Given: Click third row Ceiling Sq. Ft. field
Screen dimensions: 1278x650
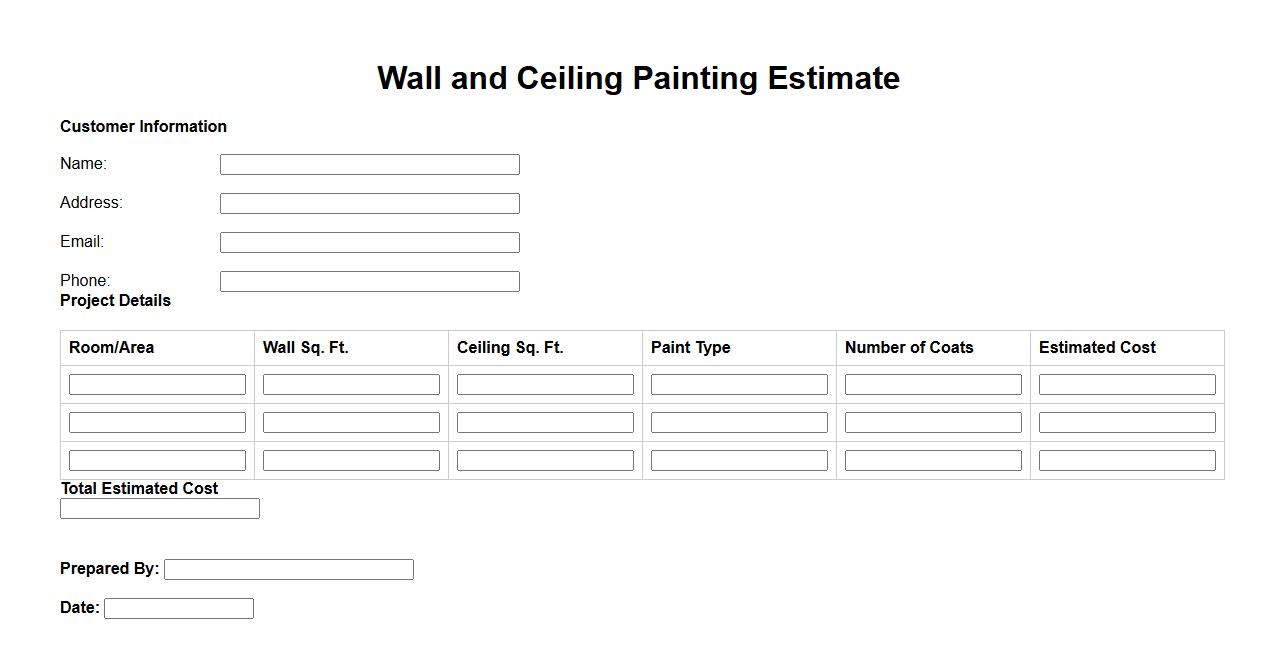Looking at the screenshot, I should coord(545,461).
